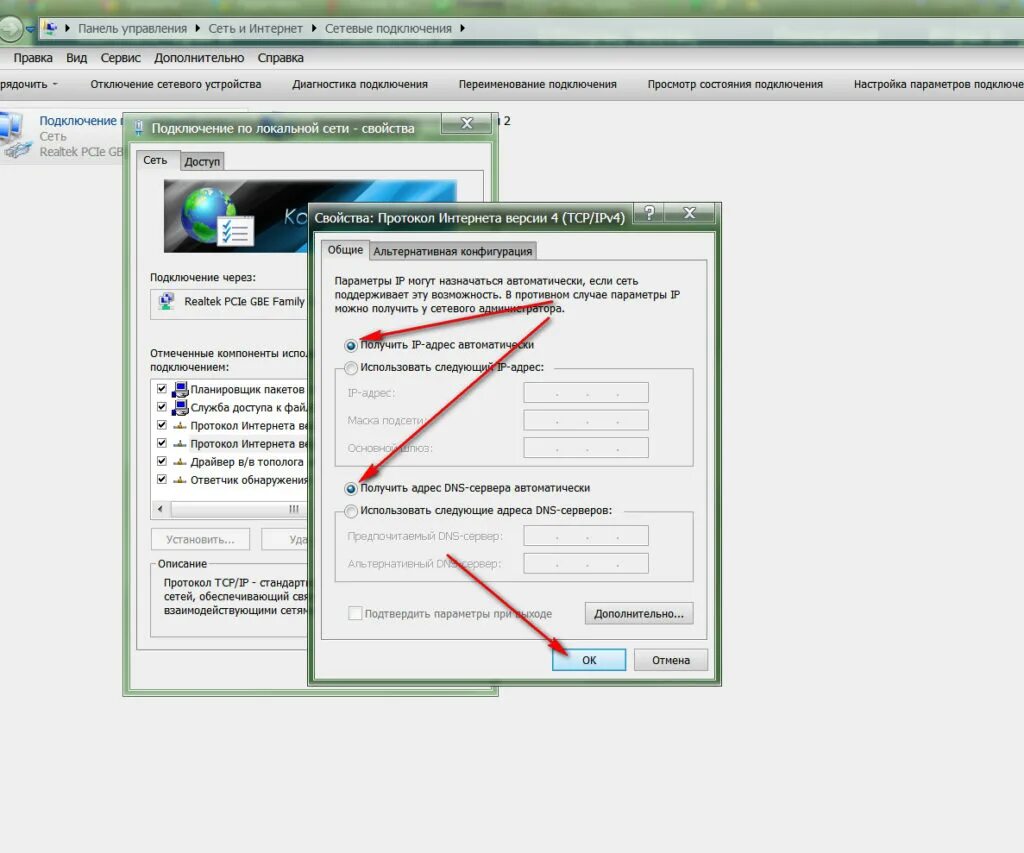Expand the arrow before 'Панель управления' breadcrumb

click(67, 28)
